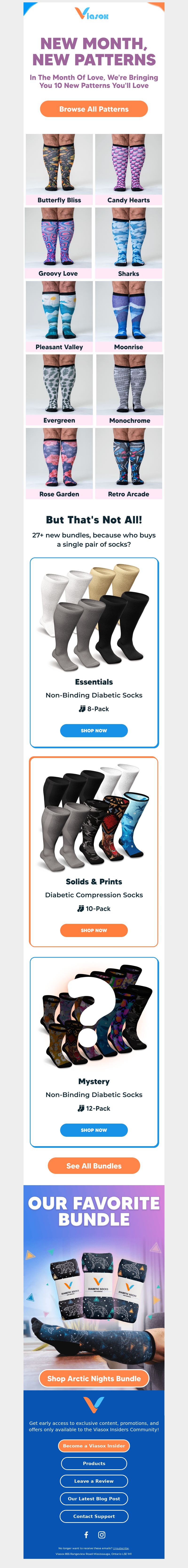Click Shop Now under Solids & Prints 10-Pack

pyautogui.click(x=94, y=930)
